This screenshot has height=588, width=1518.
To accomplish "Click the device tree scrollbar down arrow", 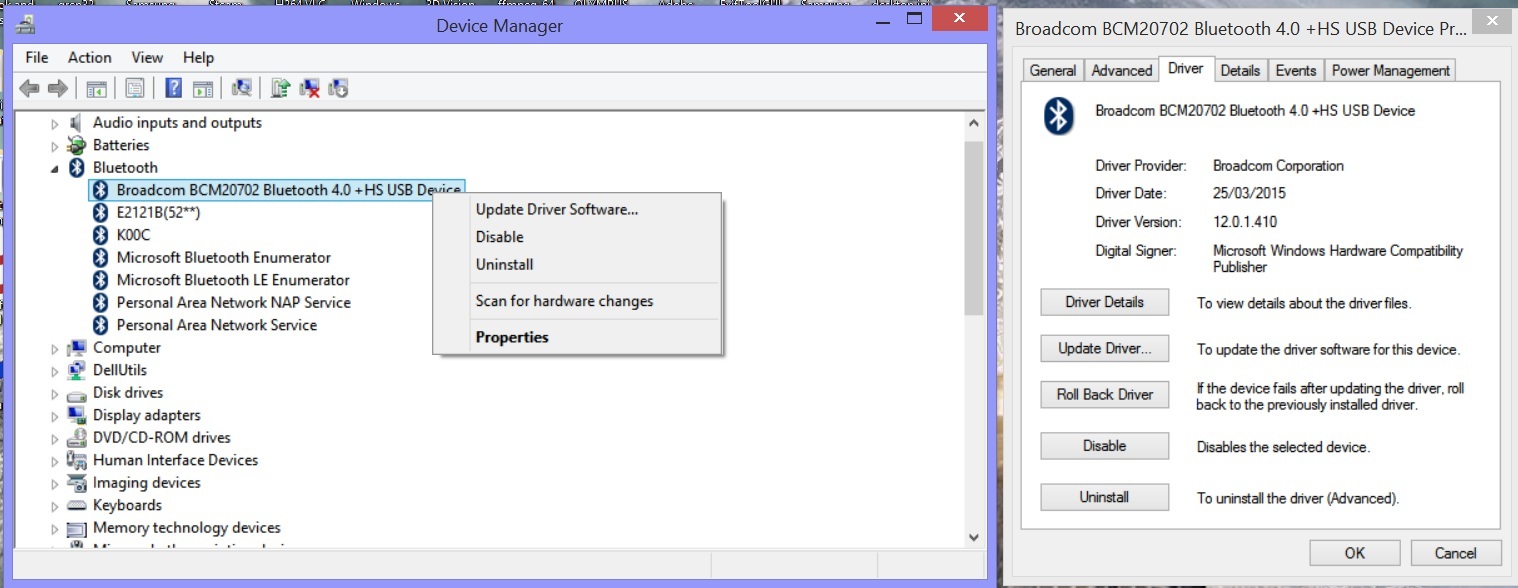I will click(974, 537).
